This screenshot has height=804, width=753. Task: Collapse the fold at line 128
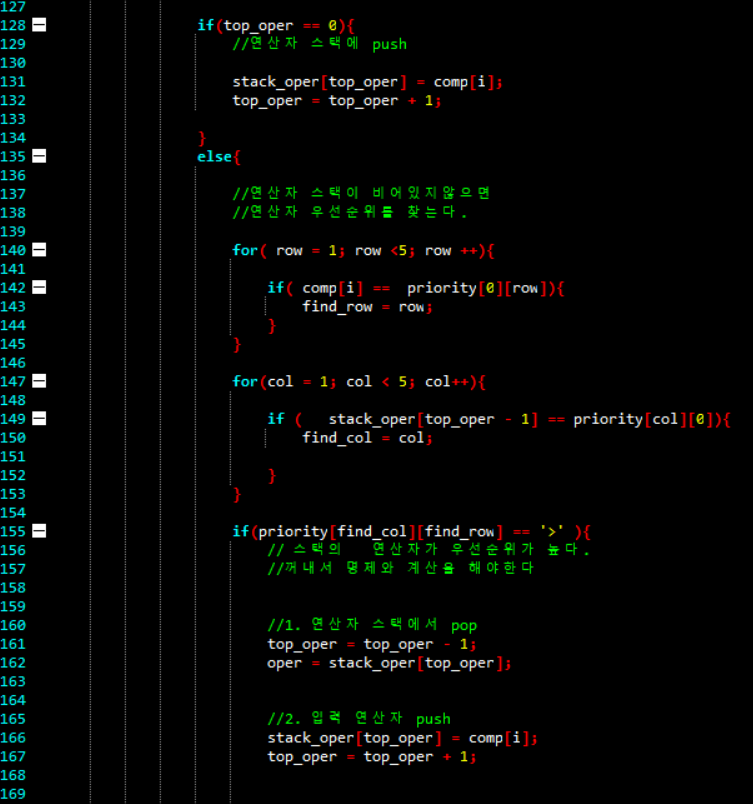[39, 25]
